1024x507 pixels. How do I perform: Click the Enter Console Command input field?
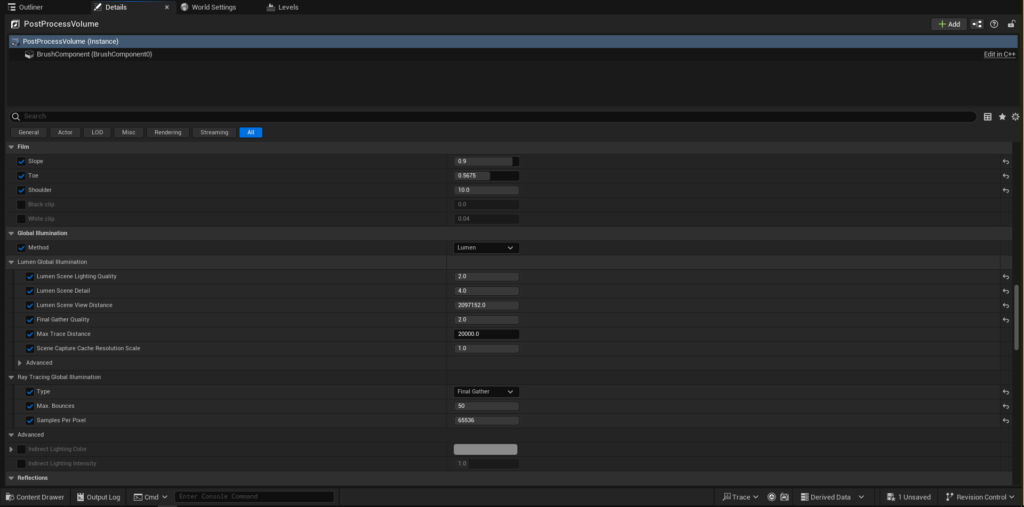click(x=254, y=497)
